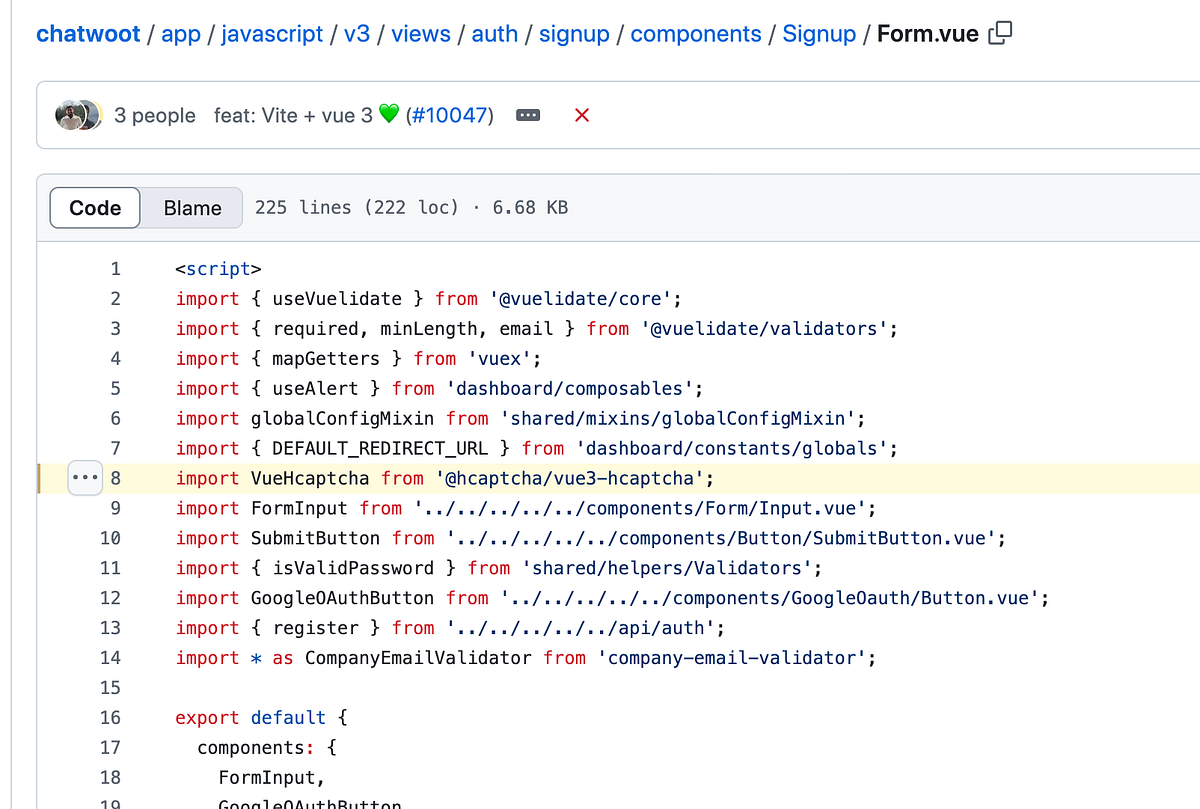Open the commit description ellipsis icon

527,115
